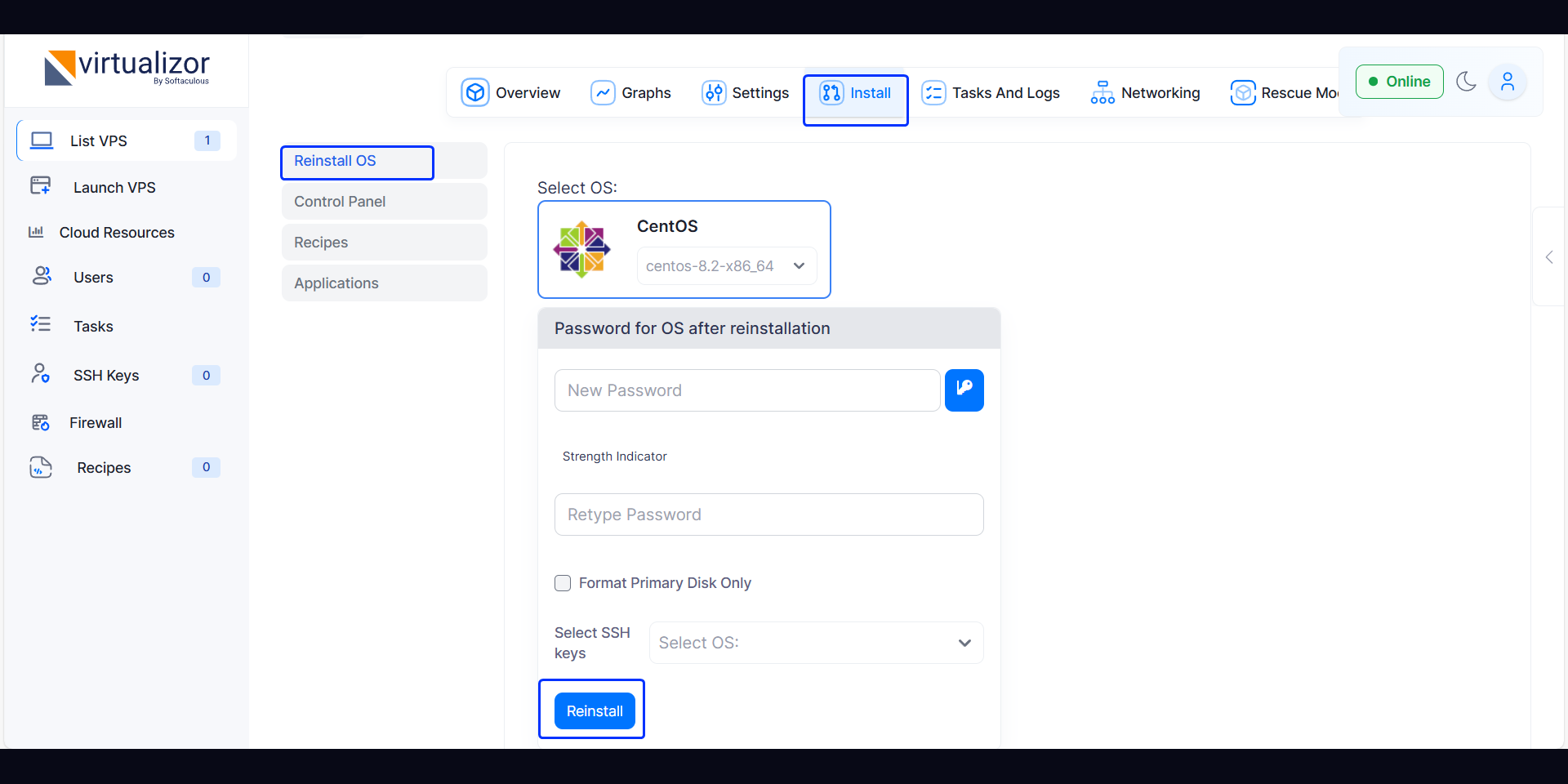
Task: Click the sidebar Recipes file icon
Action: pyautogui.click(x=41, y=467)
